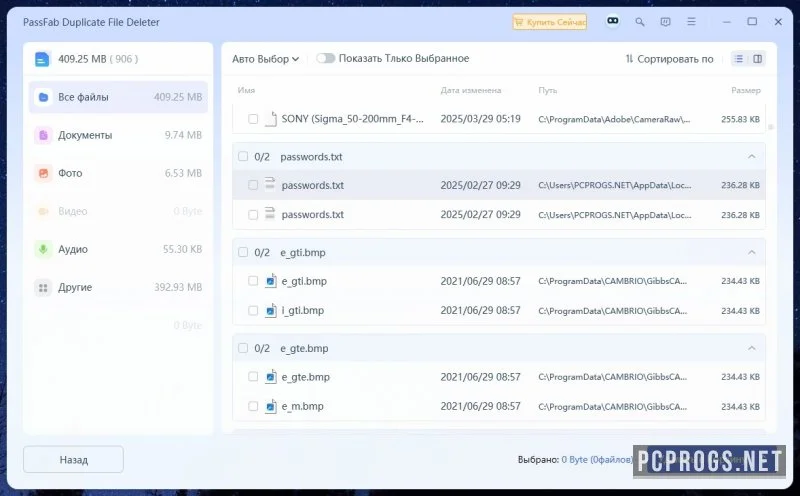Click the Назад back button
This screenshot has width=800, height=496.
click(73, 460)
